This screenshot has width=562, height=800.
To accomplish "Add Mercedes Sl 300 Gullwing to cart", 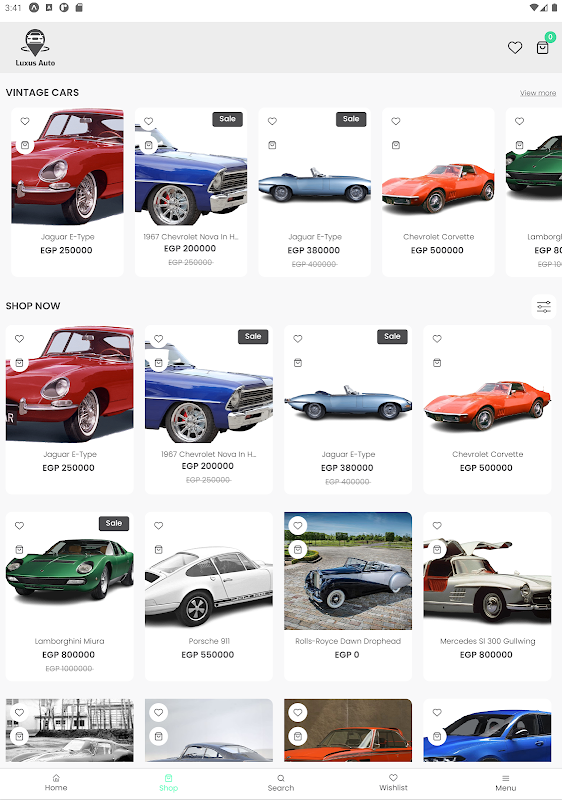I will point(437,549).
